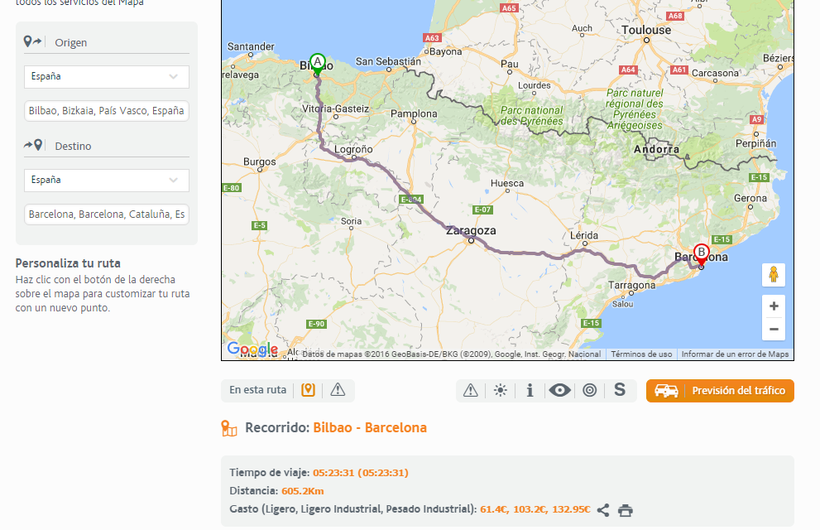Click the Logroño label on the map
The height and width of the screenshot is (530, 820).
coord(354,149)
